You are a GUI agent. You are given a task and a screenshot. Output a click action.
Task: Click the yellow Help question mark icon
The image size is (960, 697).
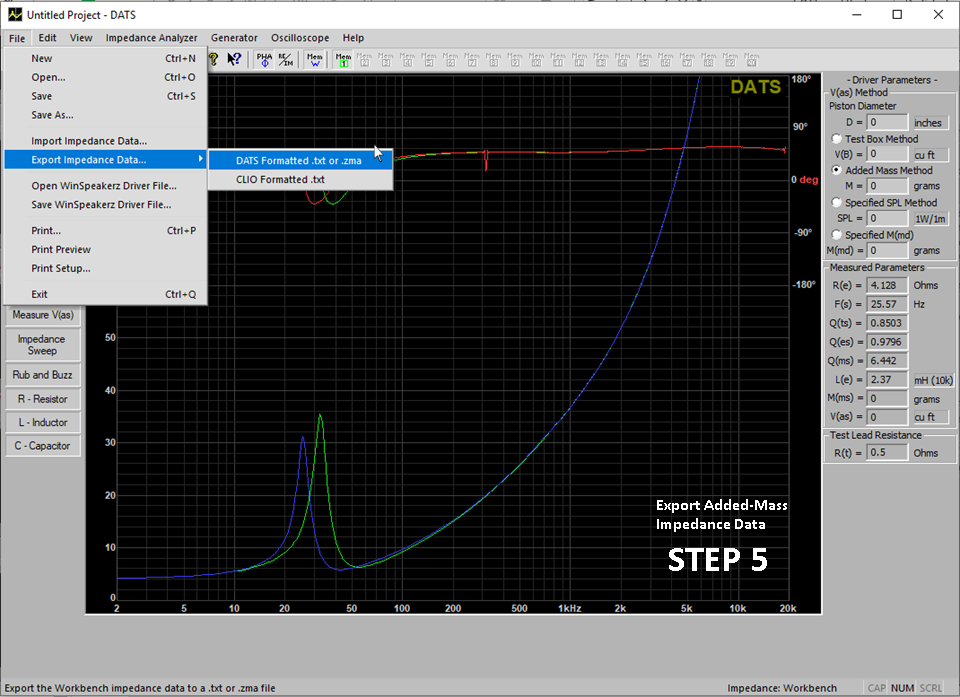coord(213,59)
